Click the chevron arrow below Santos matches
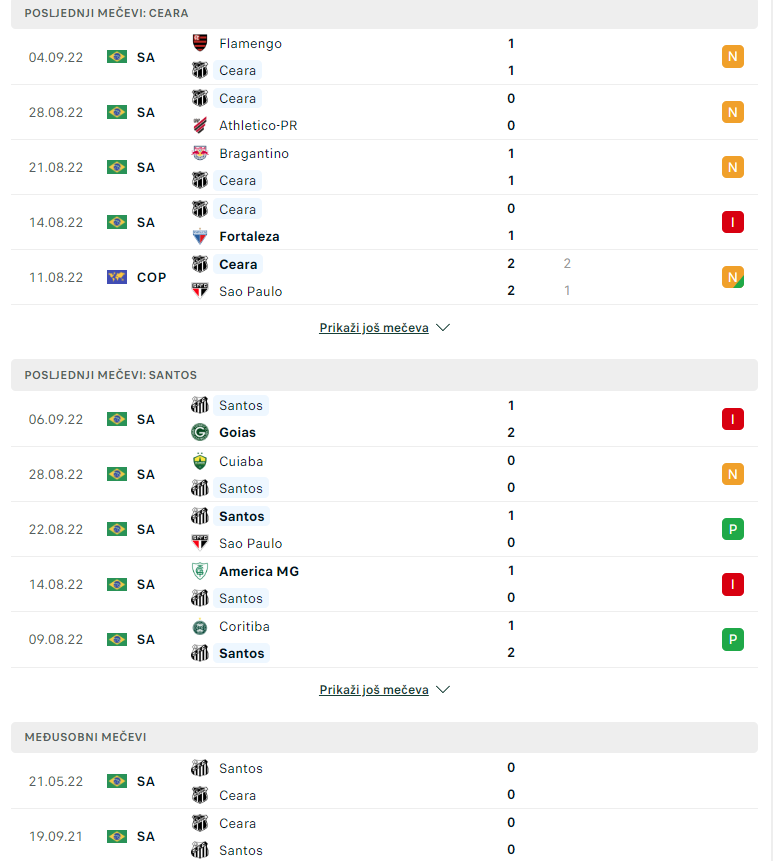Image resolution: width=773 pixels, height=861 pixels. click(x=442, y=690)
